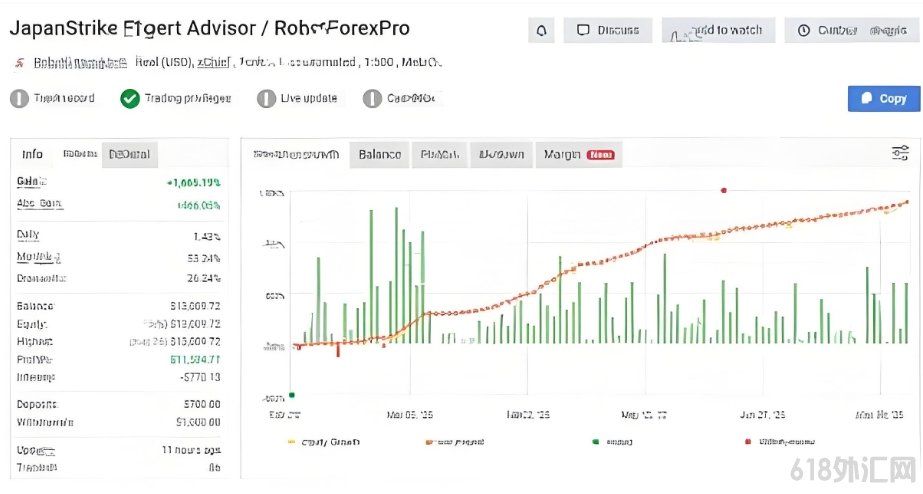Click the Add to watch button
The width and height of the screenshot is (923, 494).
[x=718, y=30]
